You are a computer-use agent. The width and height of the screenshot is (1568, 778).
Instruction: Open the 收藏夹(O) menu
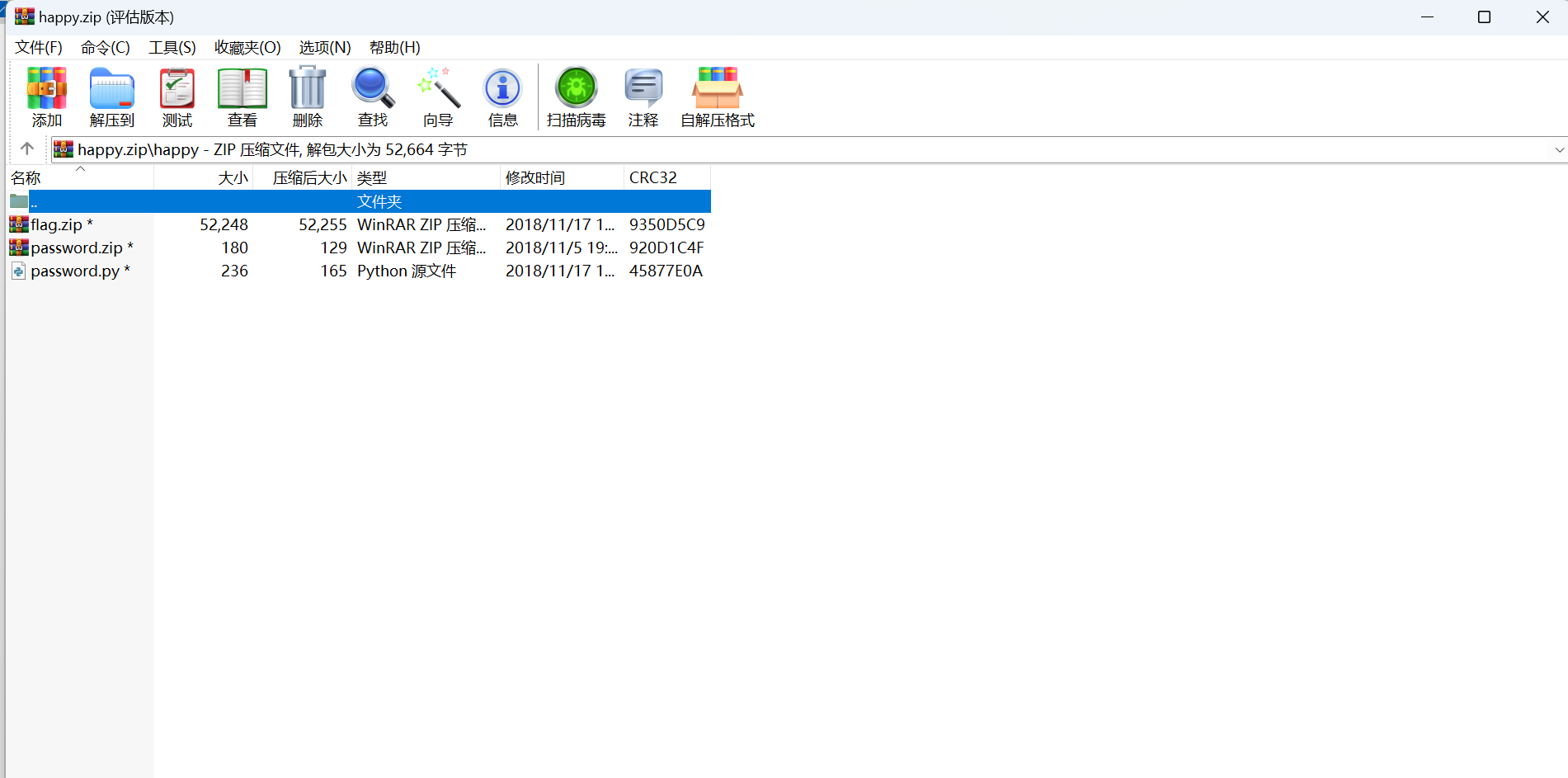247,47
